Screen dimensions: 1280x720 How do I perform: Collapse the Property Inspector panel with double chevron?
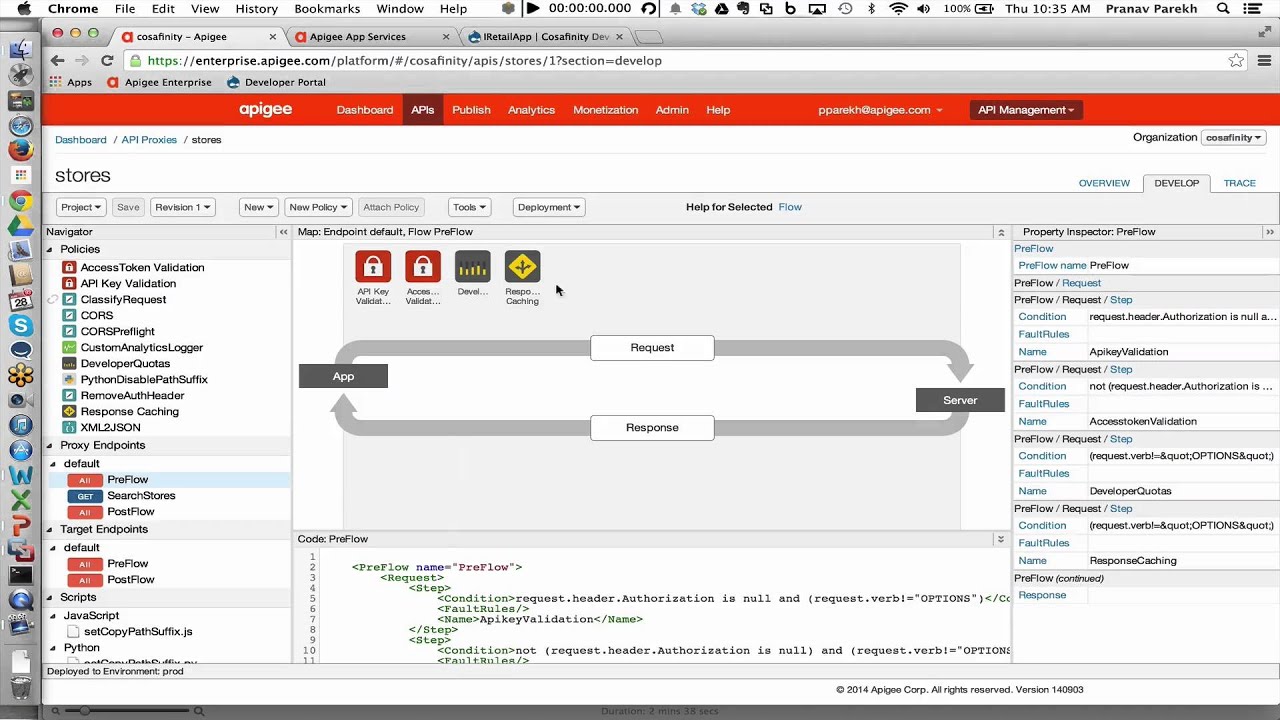1270,232
